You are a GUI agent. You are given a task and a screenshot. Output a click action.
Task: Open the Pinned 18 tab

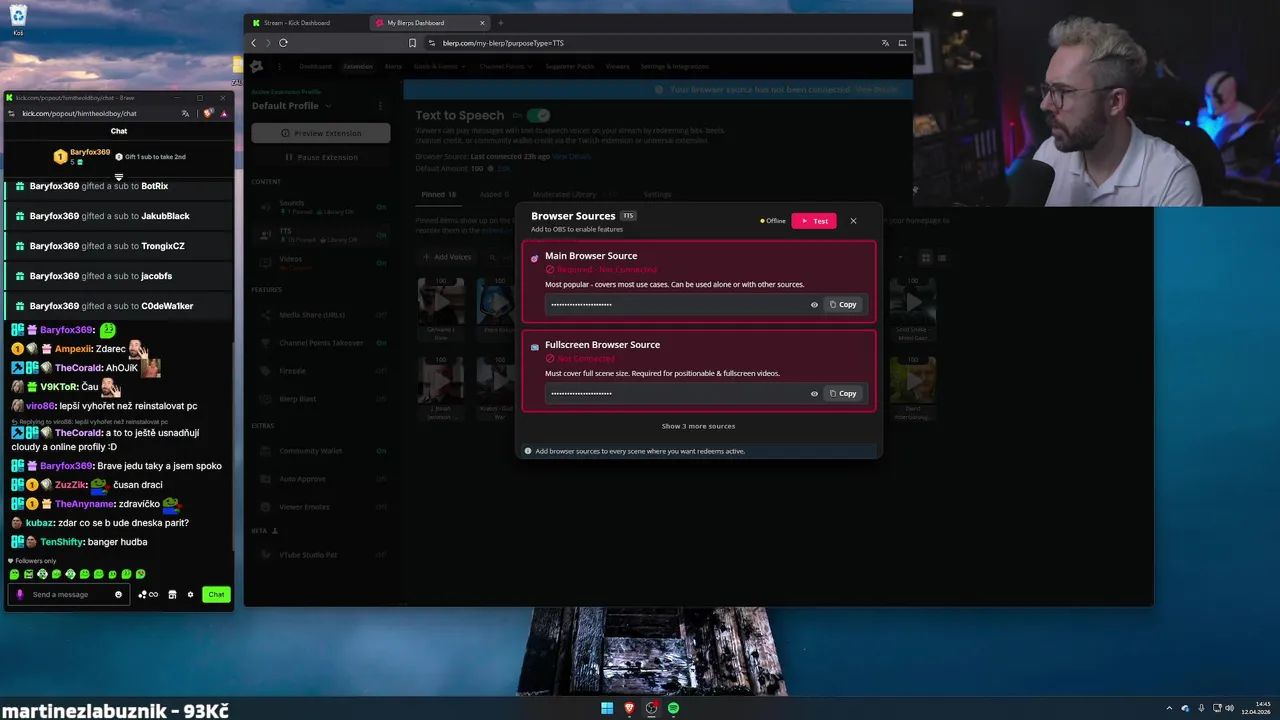[438, 194]
